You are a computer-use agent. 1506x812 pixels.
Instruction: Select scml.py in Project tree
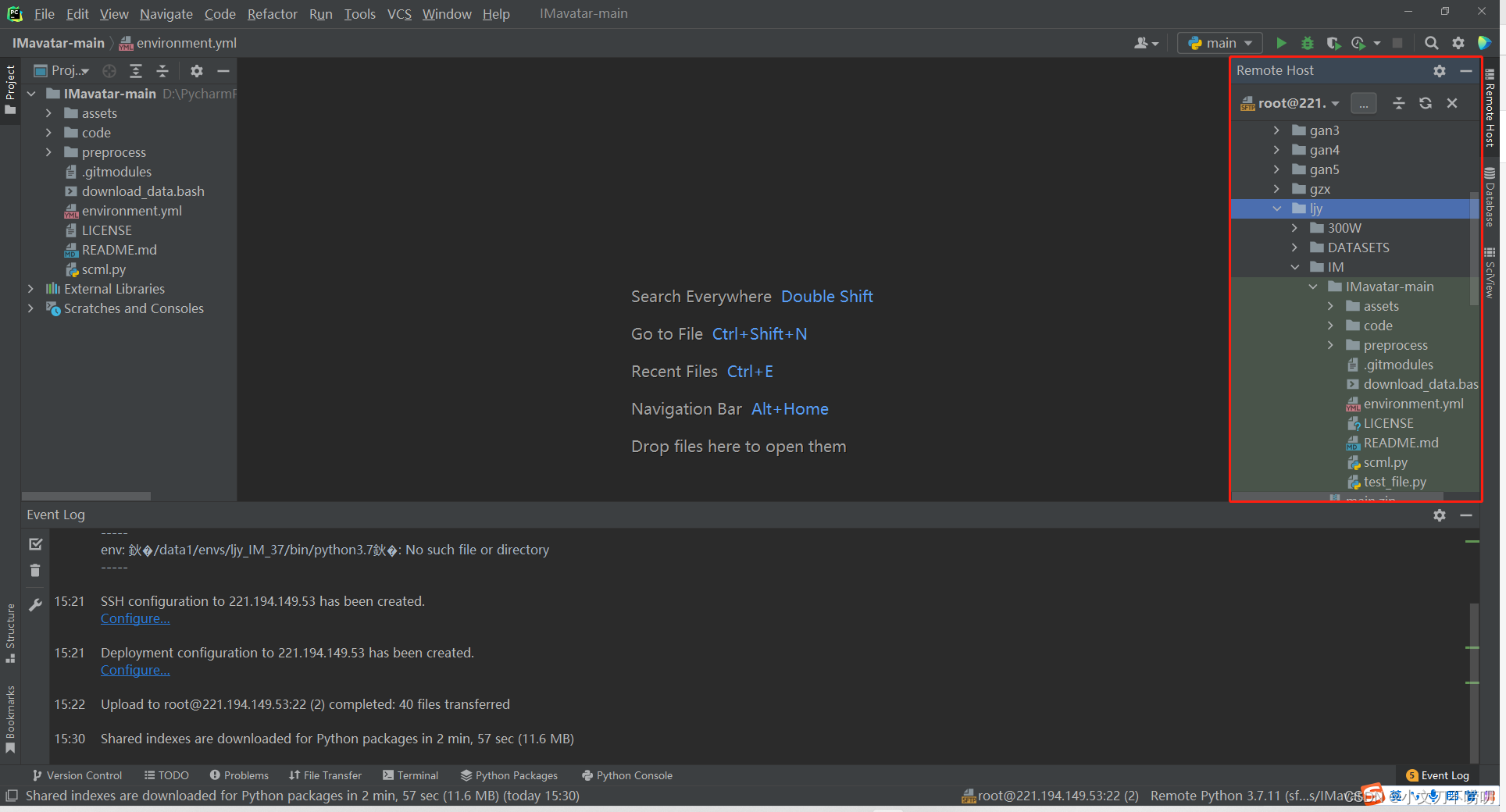tap(103, 269)
